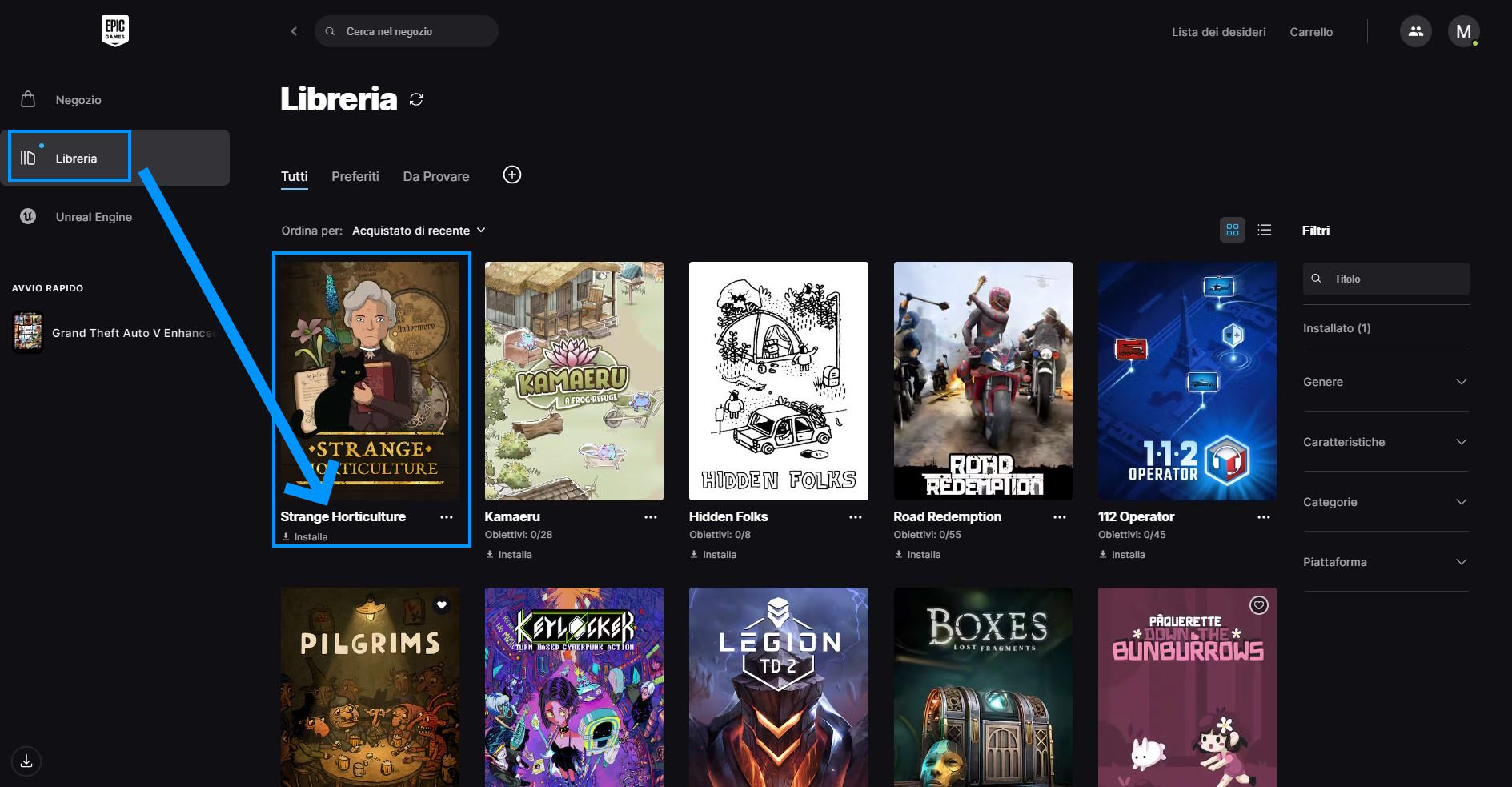
Task: Click the Kamaeru game title
Action: [x=512, y=517]
